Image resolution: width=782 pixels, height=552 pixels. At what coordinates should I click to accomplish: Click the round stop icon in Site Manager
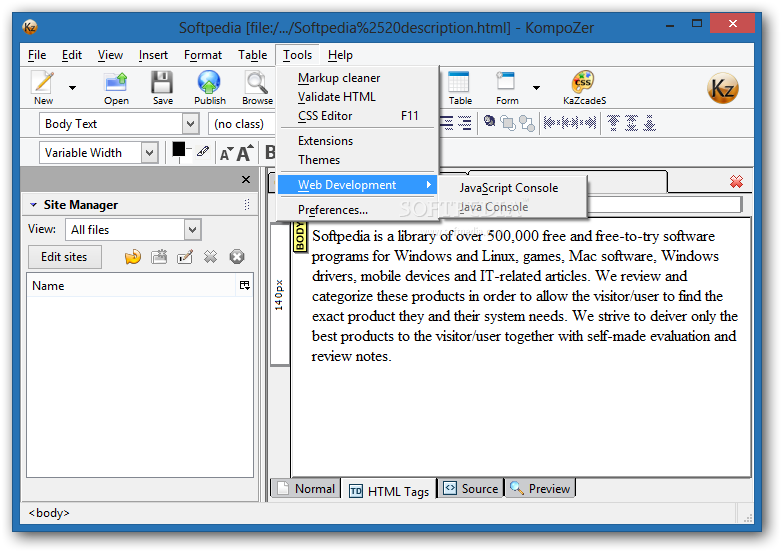point(237,257)
